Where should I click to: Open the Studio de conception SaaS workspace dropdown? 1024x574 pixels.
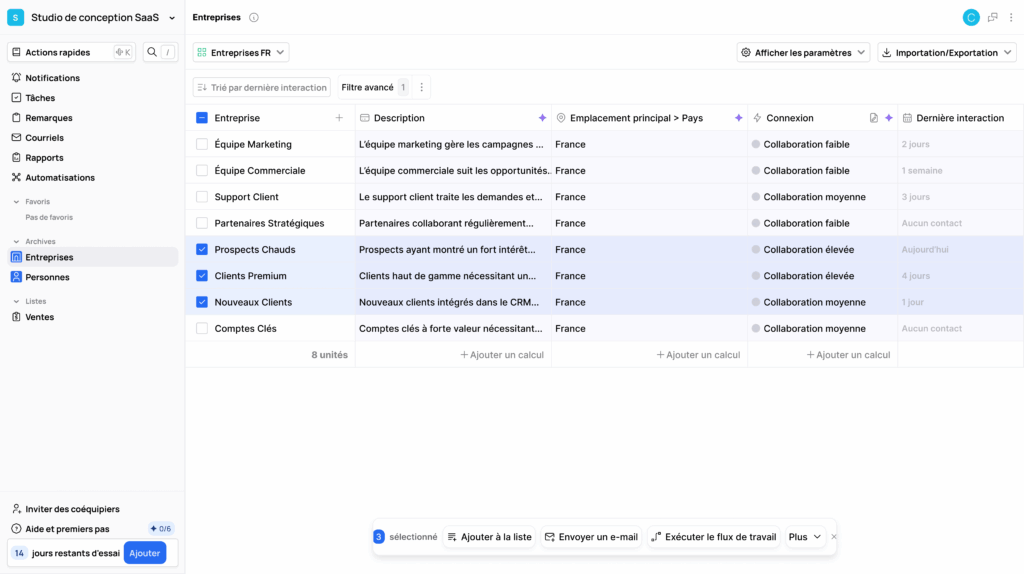[92, 18]
